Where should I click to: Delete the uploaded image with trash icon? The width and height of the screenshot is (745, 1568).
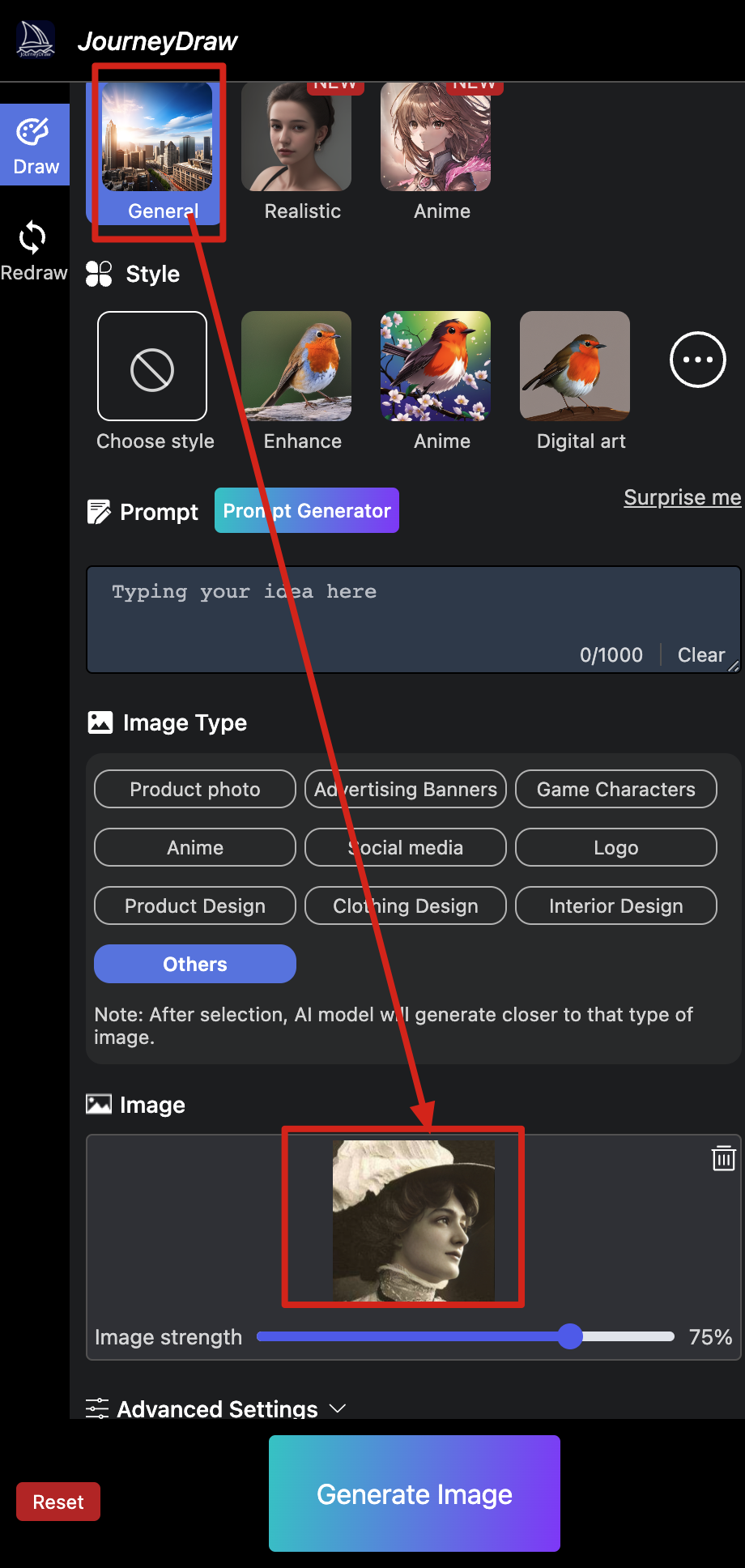pyautogui.click(x=723, y=1158)
